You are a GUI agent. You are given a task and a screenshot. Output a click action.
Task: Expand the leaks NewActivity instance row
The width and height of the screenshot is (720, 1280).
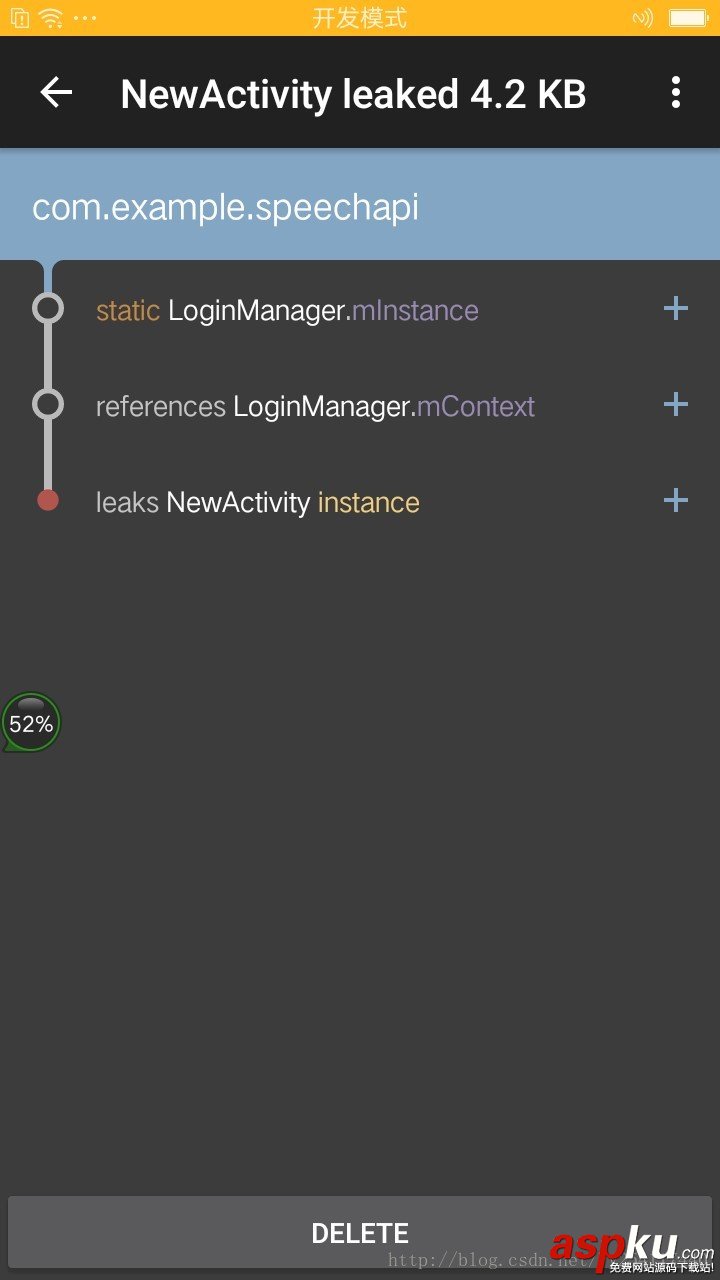(x=676, y=501)
